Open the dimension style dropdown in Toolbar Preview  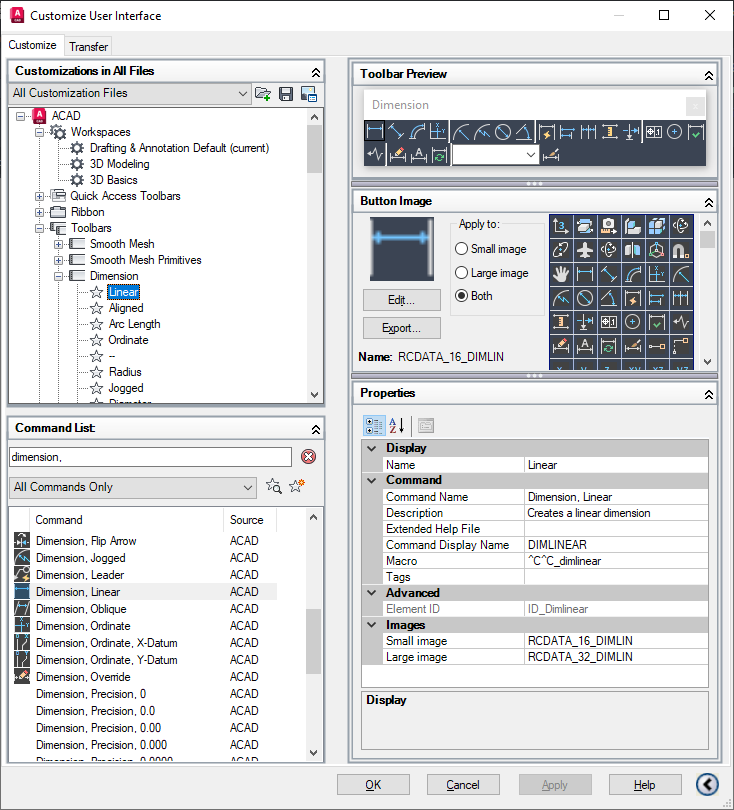(x=495, y=155)
